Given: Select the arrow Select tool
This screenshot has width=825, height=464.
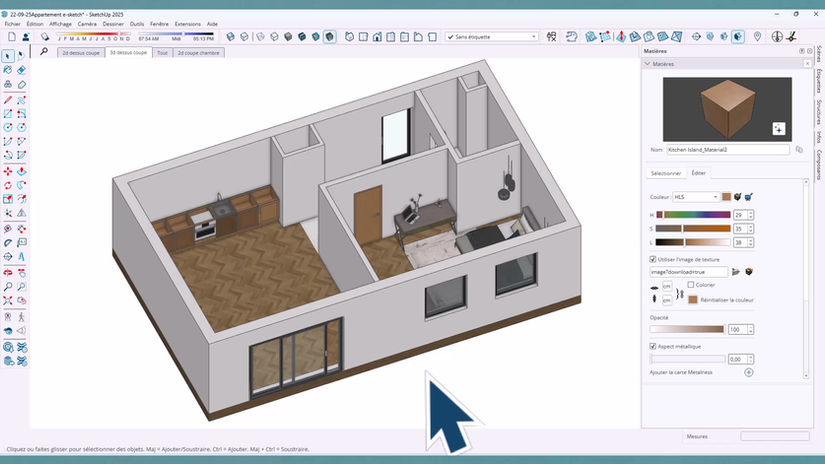Looking at the screenshot, I should click(8, 55).
